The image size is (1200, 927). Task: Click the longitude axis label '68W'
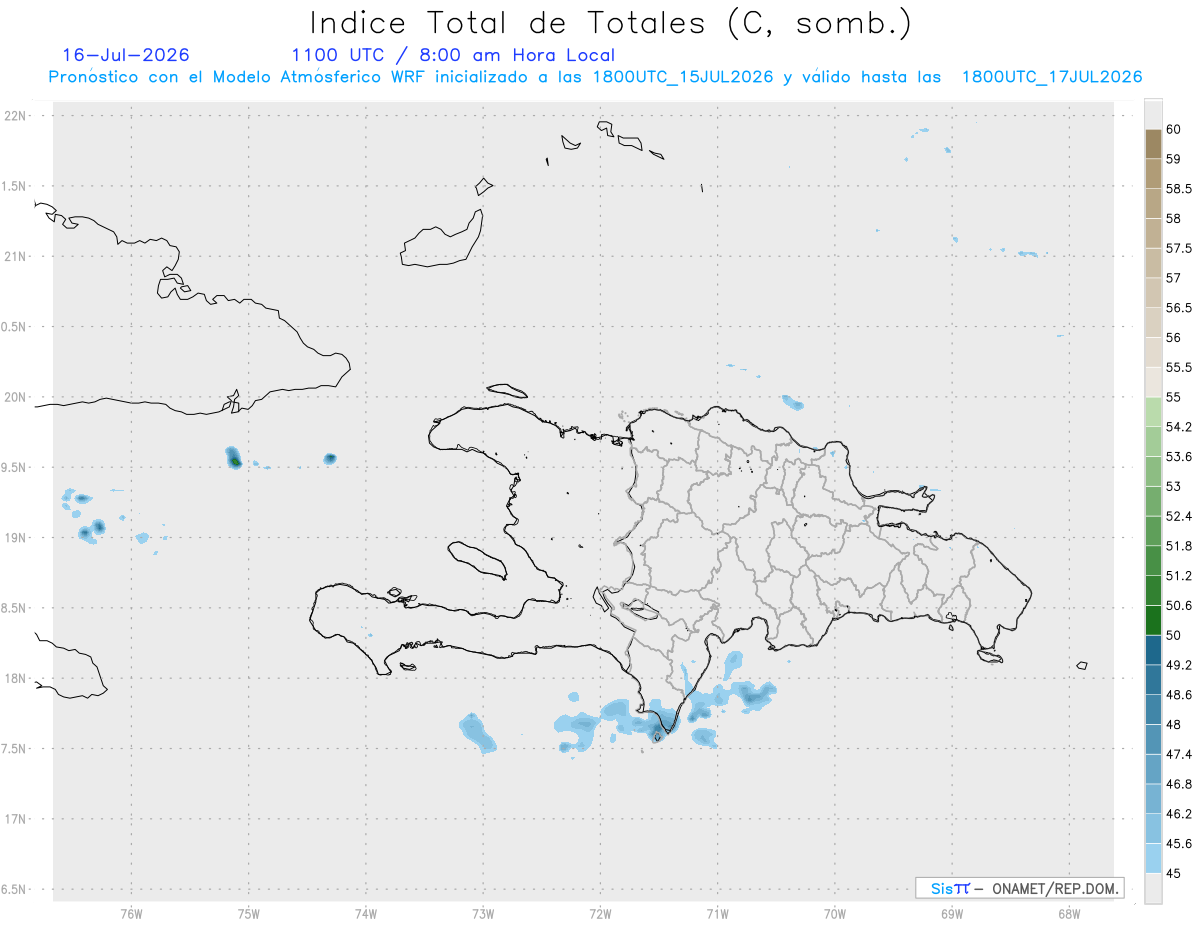[1068, 912]
